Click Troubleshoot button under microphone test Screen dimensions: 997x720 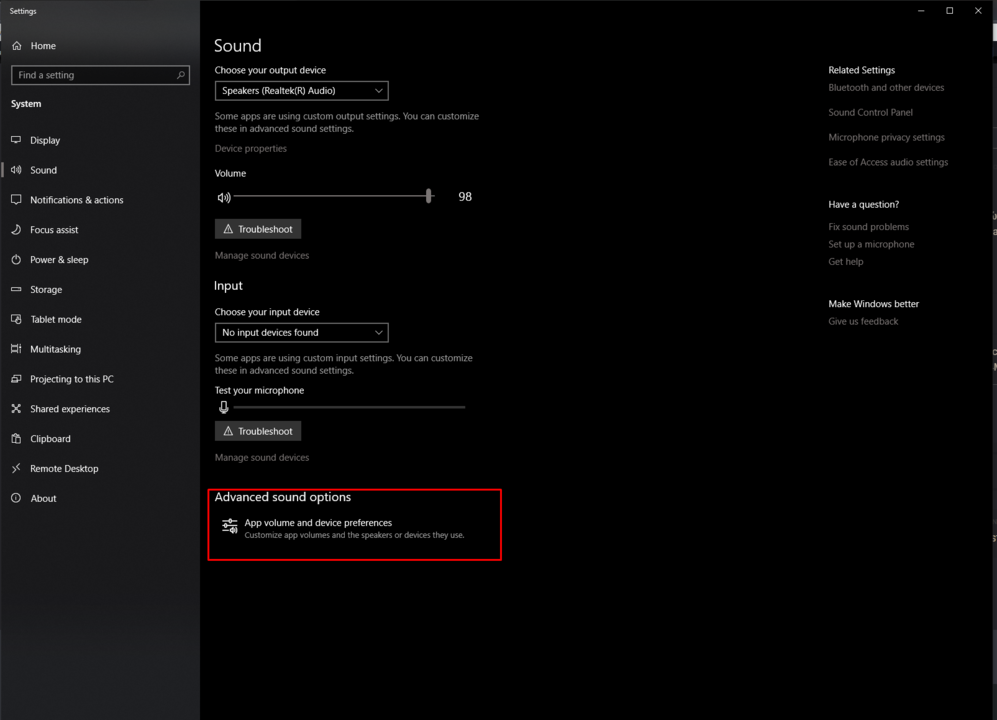[258, 431]
